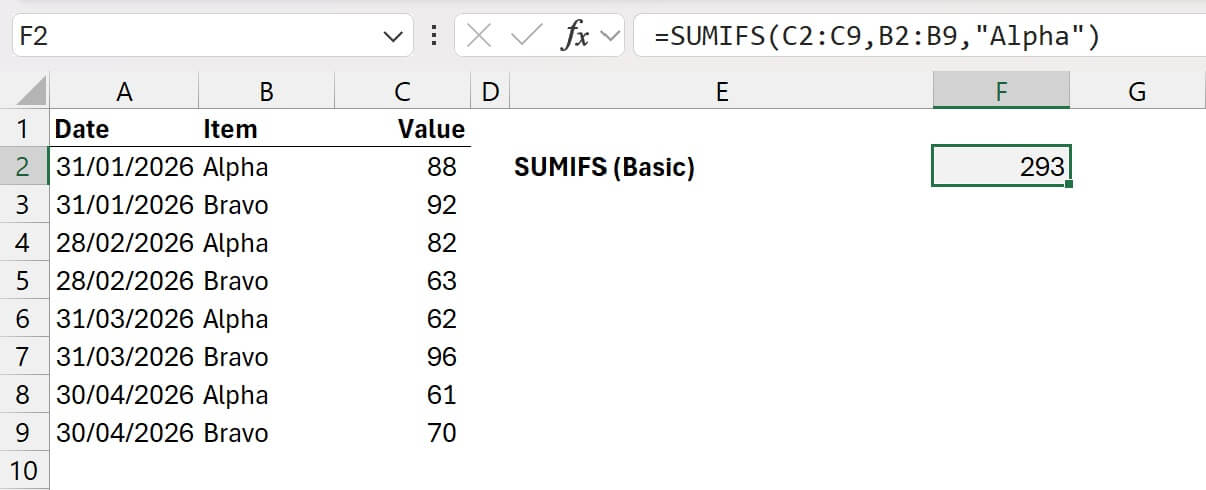This screenshot has width=1206, height=490.
Task: Expand the formula bar options chevron
Action: [x=609, y=37]
